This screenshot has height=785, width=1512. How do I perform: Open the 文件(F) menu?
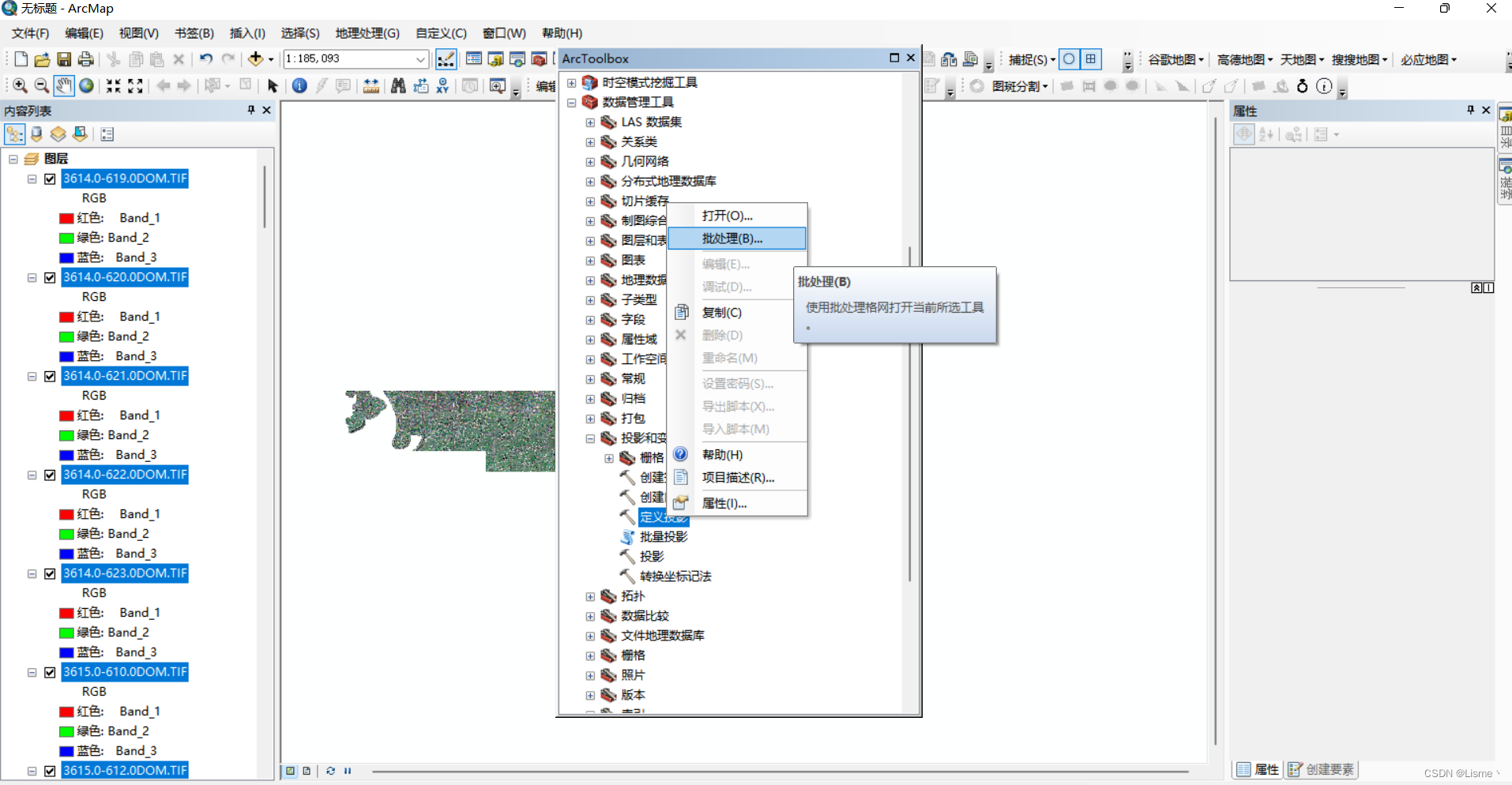click(30, 33)
